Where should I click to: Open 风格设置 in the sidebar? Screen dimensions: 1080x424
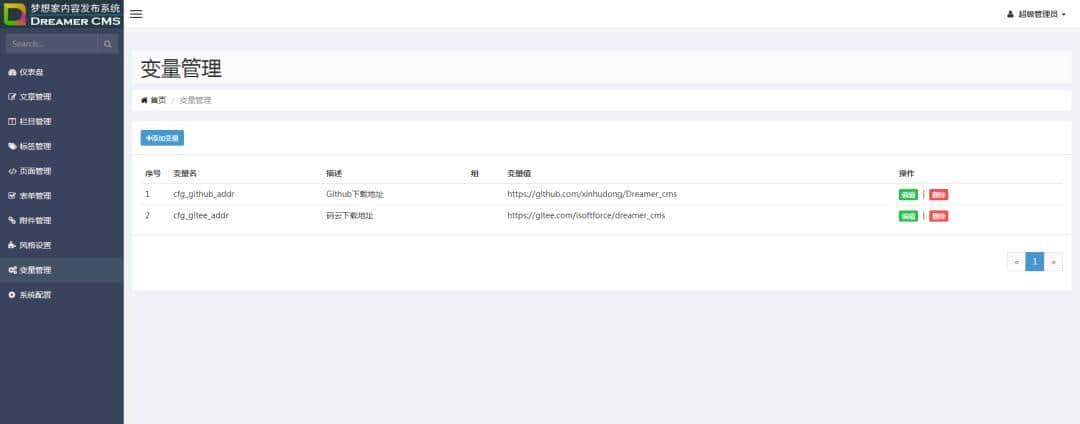click(x=62, y=245)
